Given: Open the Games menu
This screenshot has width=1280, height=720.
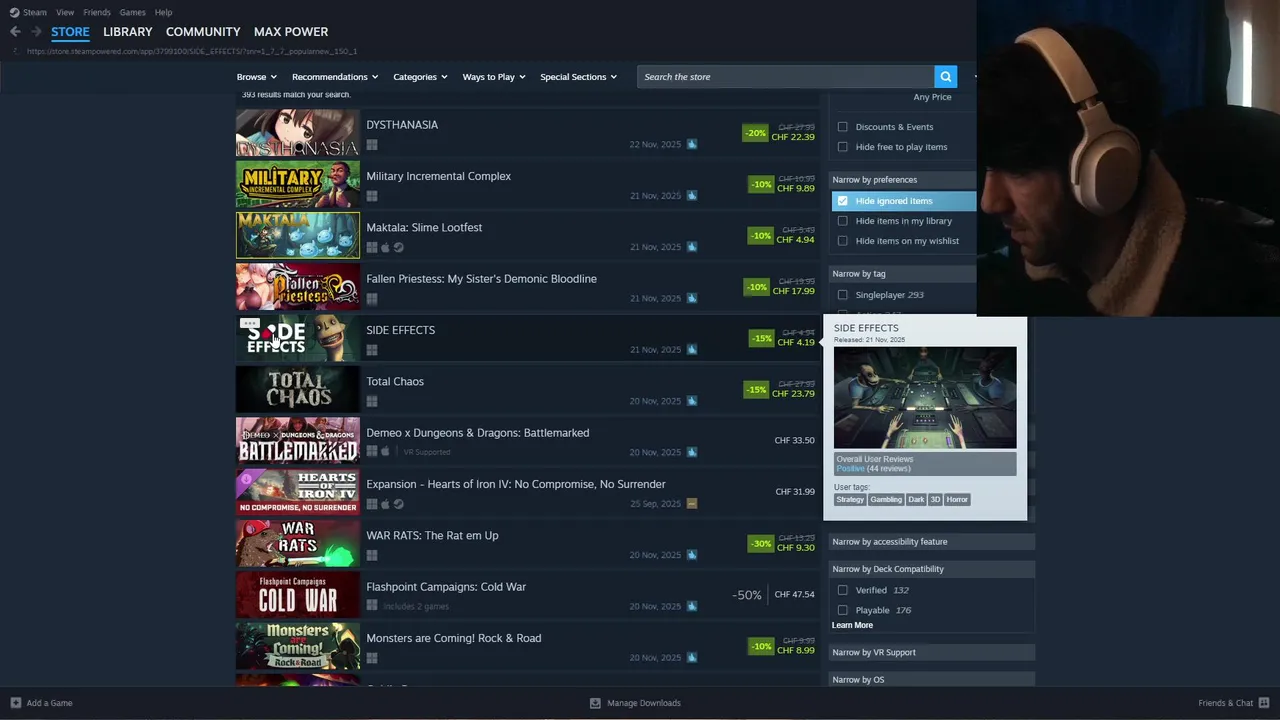Looking at the screenshot, I should (x=132, y=12).
